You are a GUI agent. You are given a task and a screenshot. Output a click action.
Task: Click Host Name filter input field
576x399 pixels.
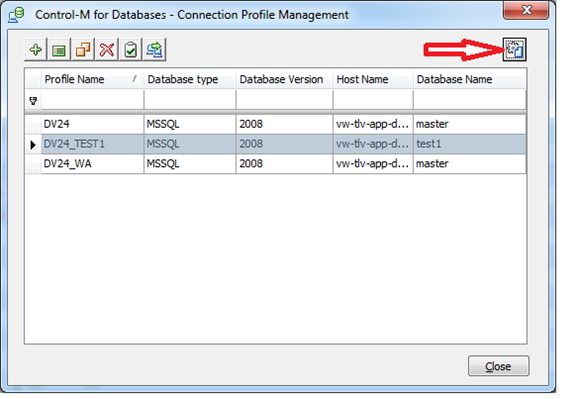[x=373, y=100]
